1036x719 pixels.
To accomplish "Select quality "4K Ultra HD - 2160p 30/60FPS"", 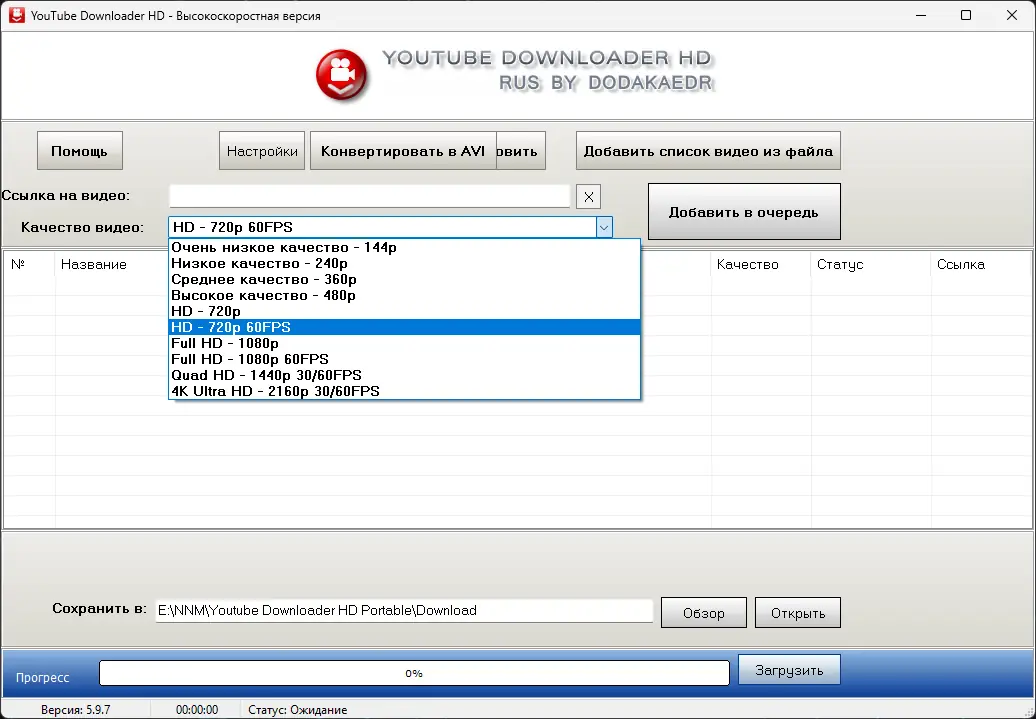I will click(274, 391).
